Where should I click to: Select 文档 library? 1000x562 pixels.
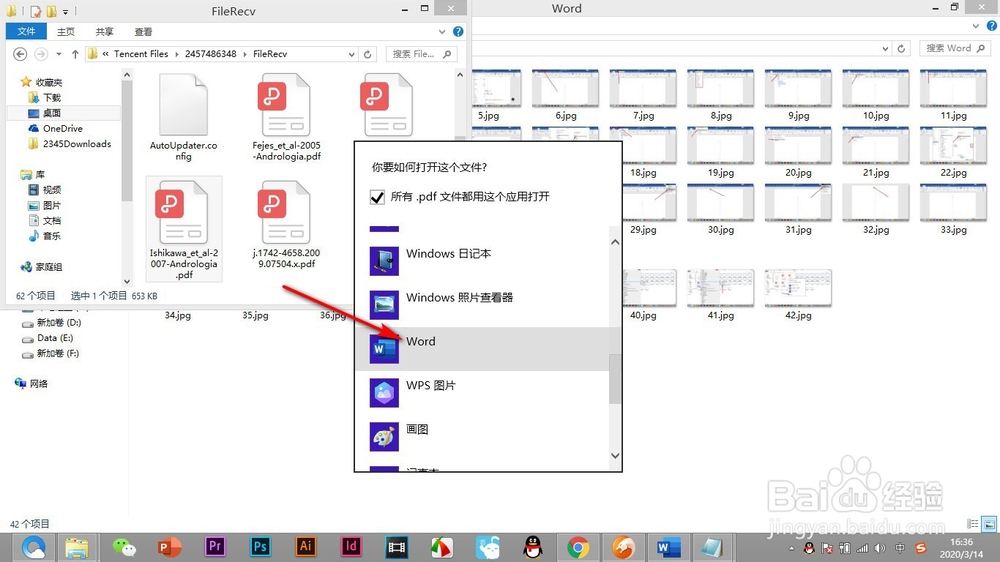click(x=45, y=220)
